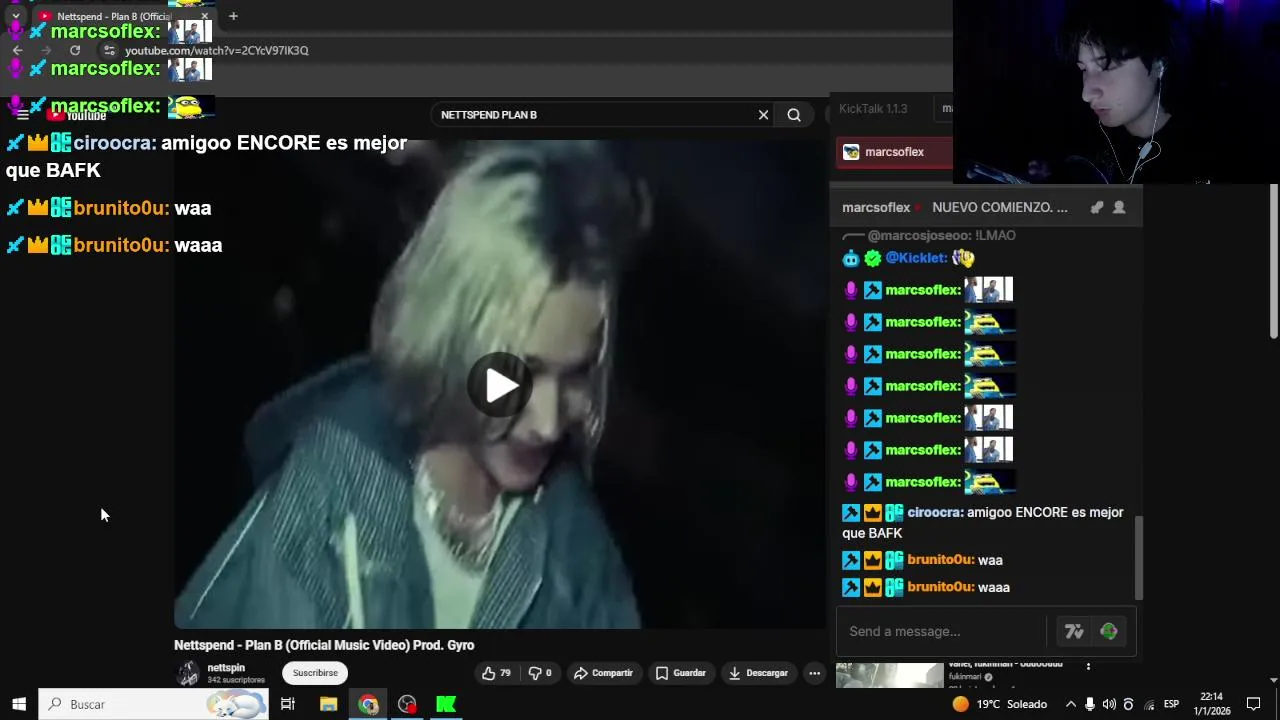This screenshot has height=720, width=1280.
Task: Click the YouTube page scrollbar down arrow
Action: point(1273,680)
